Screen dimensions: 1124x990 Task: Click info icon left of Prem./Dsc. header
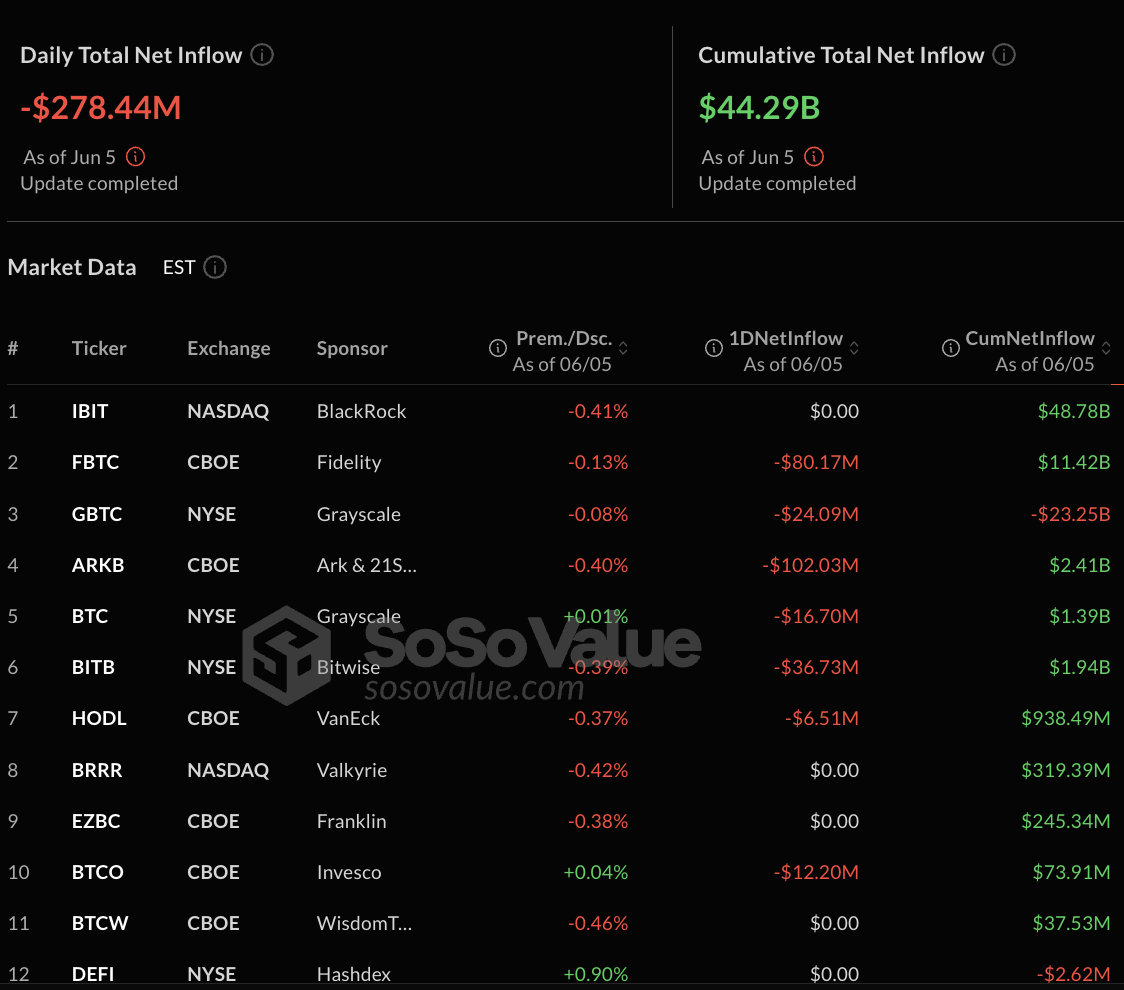(x=497, y=348)
